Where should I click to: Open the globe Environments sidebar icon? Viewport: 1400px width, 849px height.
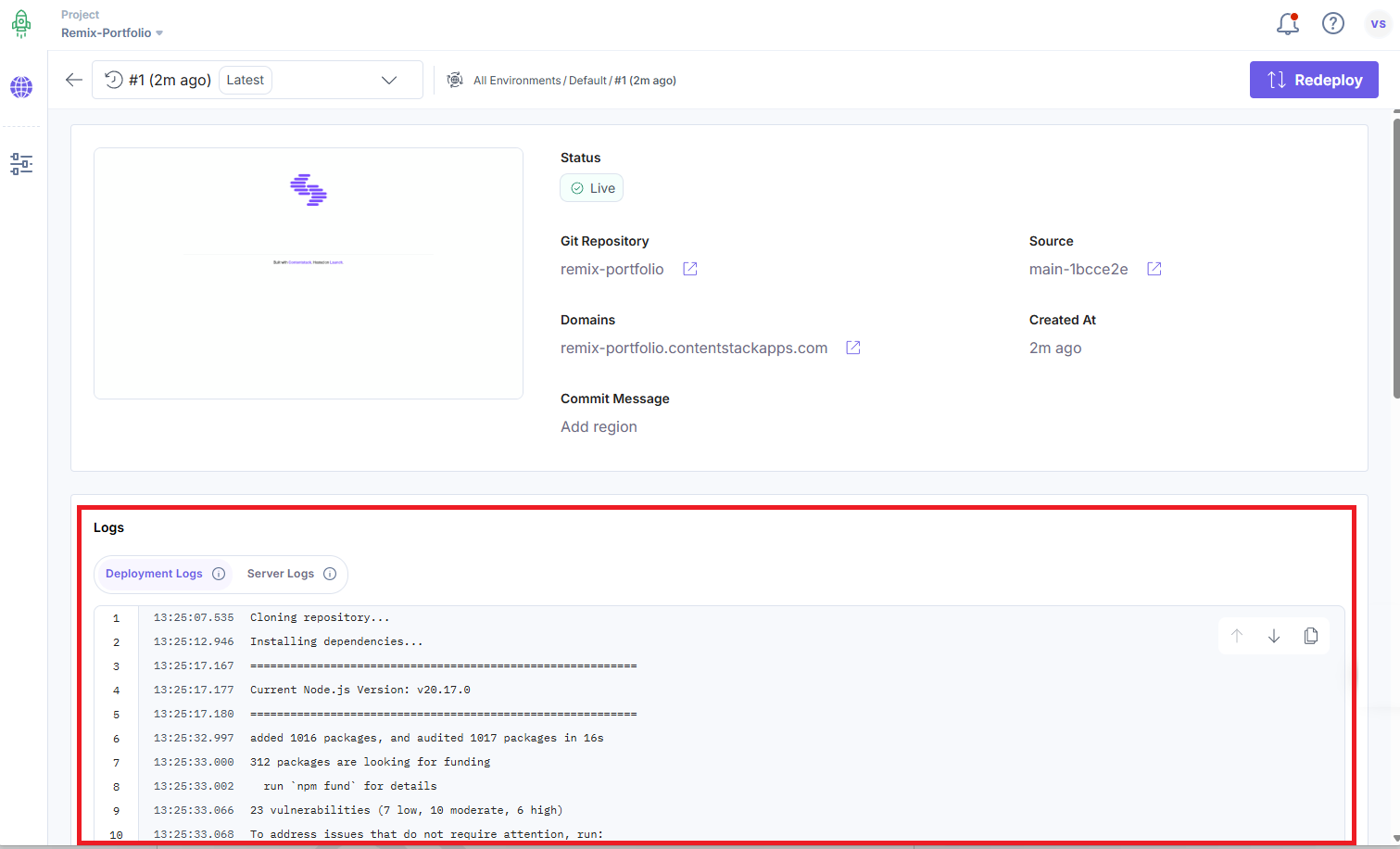point(21,87)
